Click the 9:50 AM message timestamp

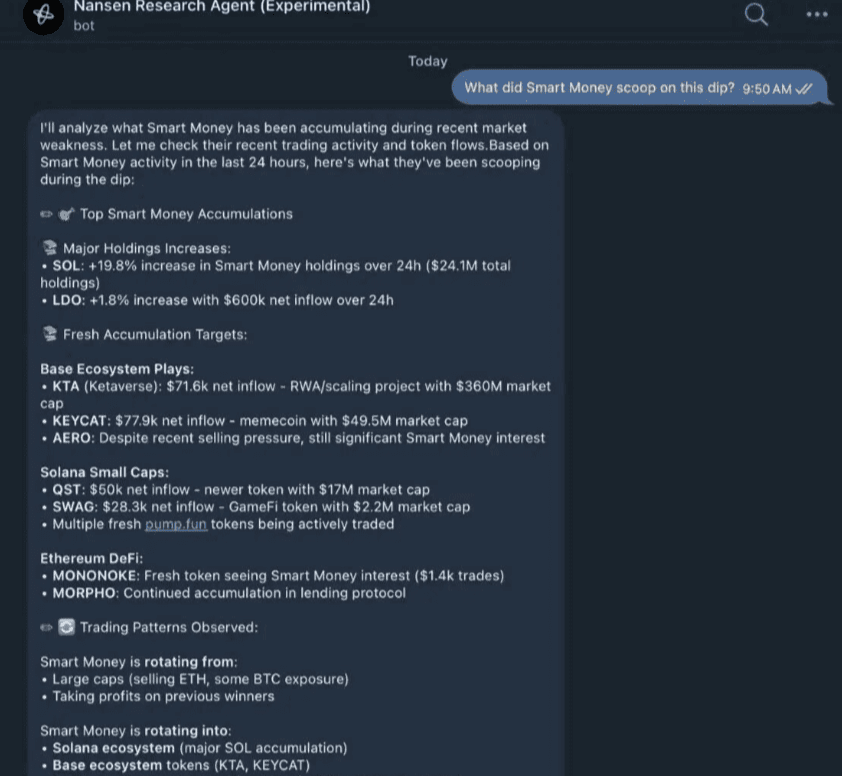pos(767,89)
